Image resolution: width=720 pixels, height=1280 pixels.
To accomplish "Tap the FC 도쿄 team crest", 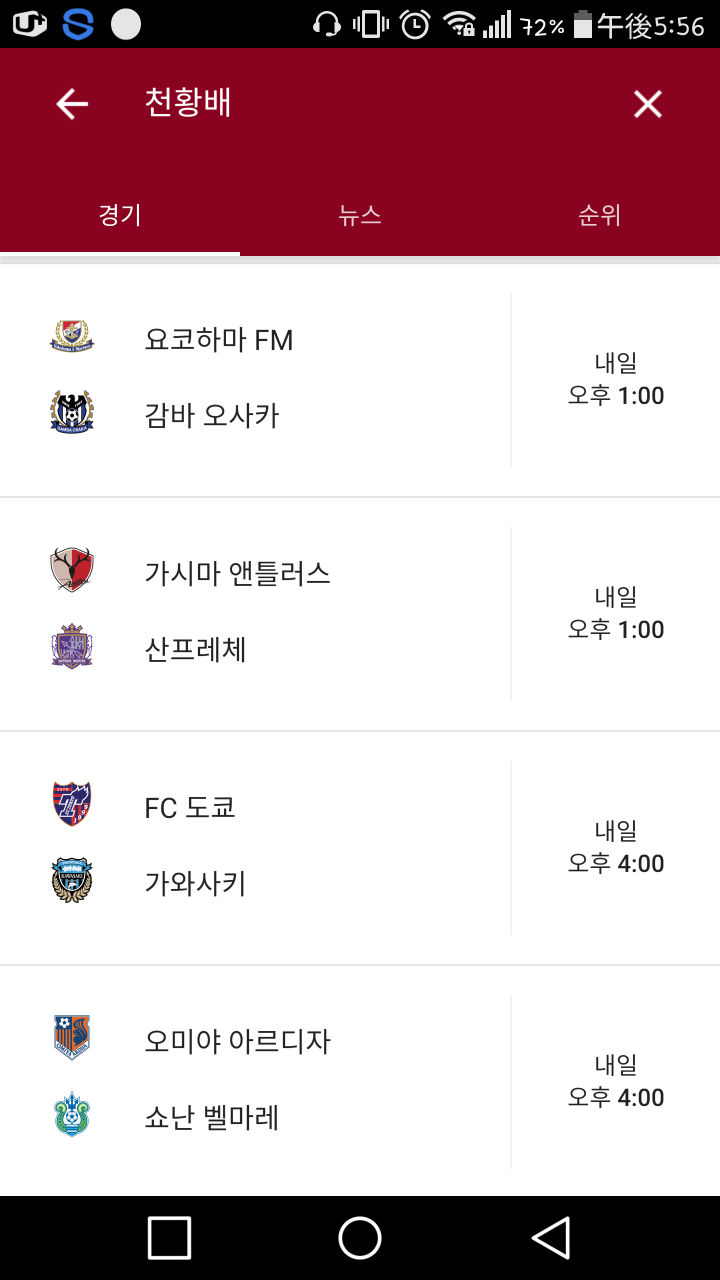I will point(72,804).
